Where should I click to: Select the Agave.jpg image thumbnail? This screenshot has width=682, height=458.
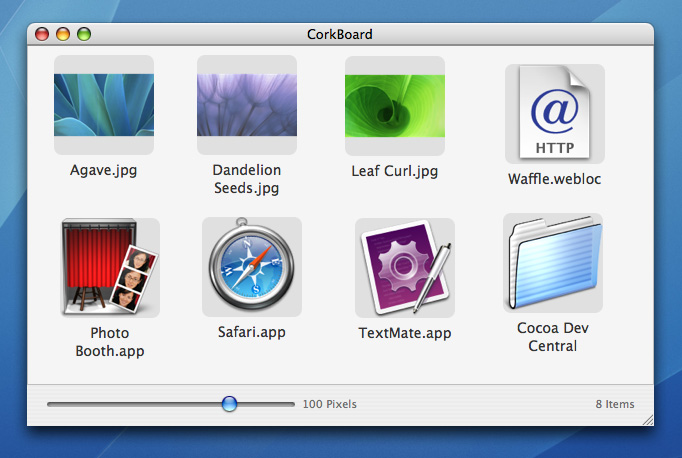[x=104, y=105]
